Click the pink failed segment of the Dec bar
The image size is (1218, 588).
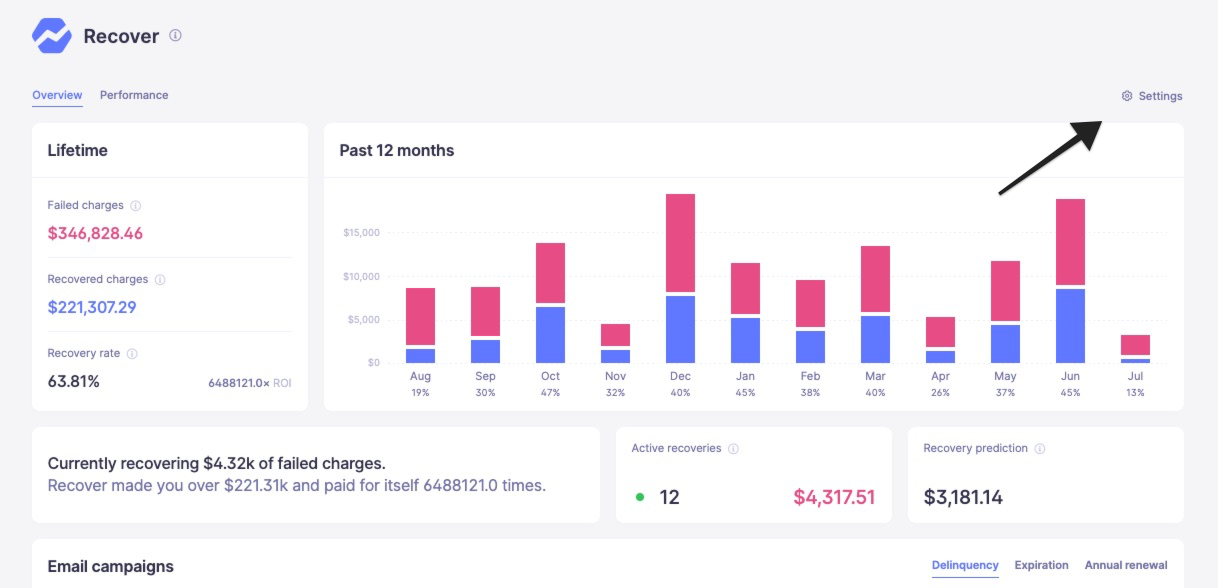pyautogui.click(x=680, y=243)
